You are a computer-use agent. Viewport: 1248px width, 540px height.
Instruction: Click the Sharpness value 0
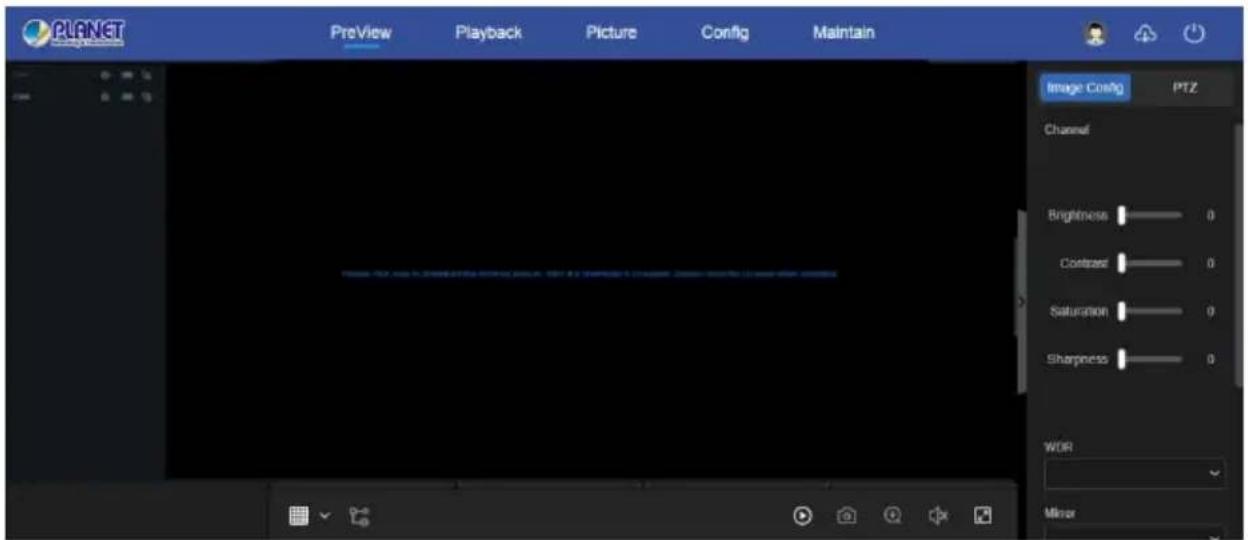point(1210,359)
